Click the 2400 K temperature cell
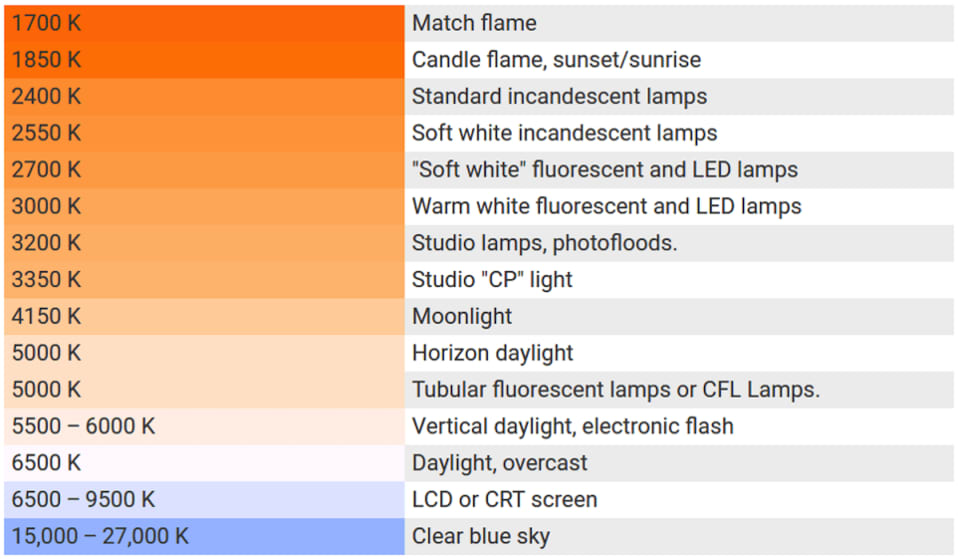Image resolution: width=960 pixels, height=559 pixels. pos(204,97)
